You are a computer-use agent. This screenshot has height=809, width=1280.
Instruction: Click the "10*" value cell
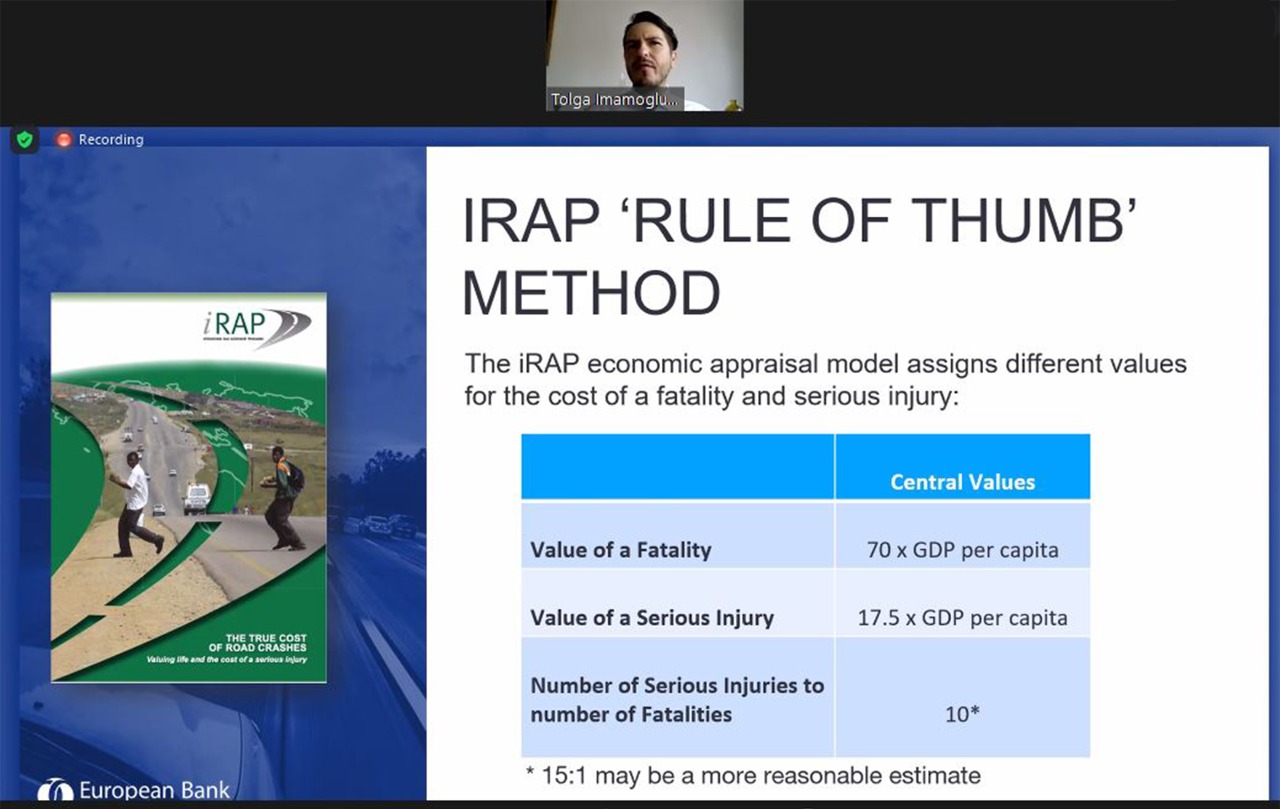pos(962,715)
